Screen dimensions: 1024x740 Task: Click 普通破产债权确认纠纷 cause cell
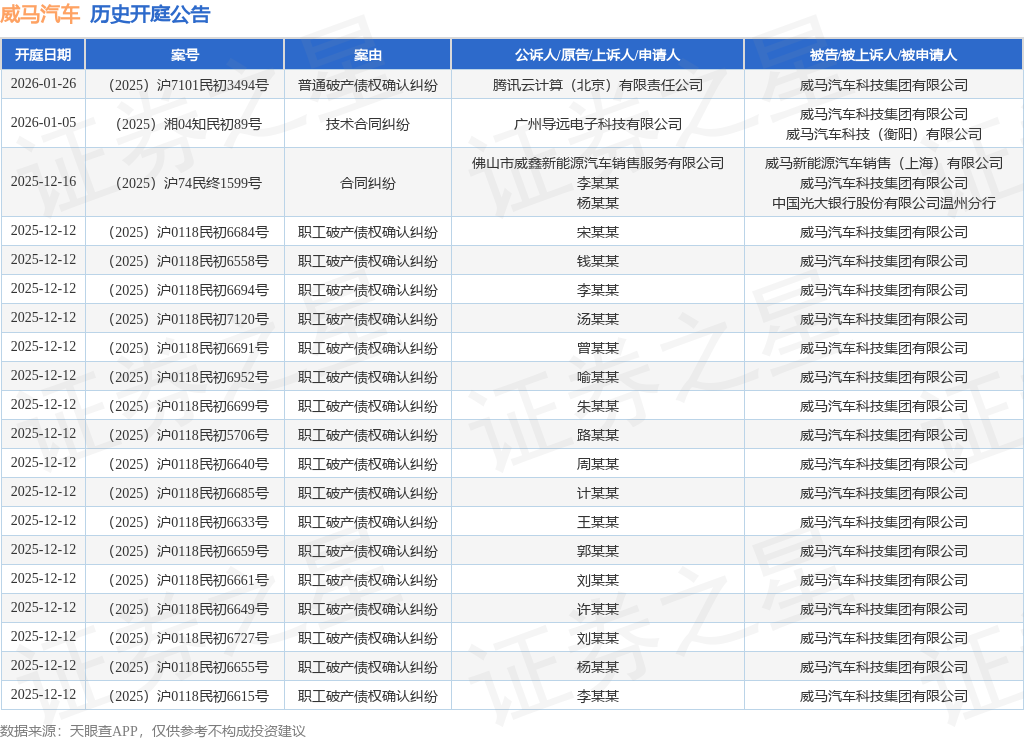(368, 85)
